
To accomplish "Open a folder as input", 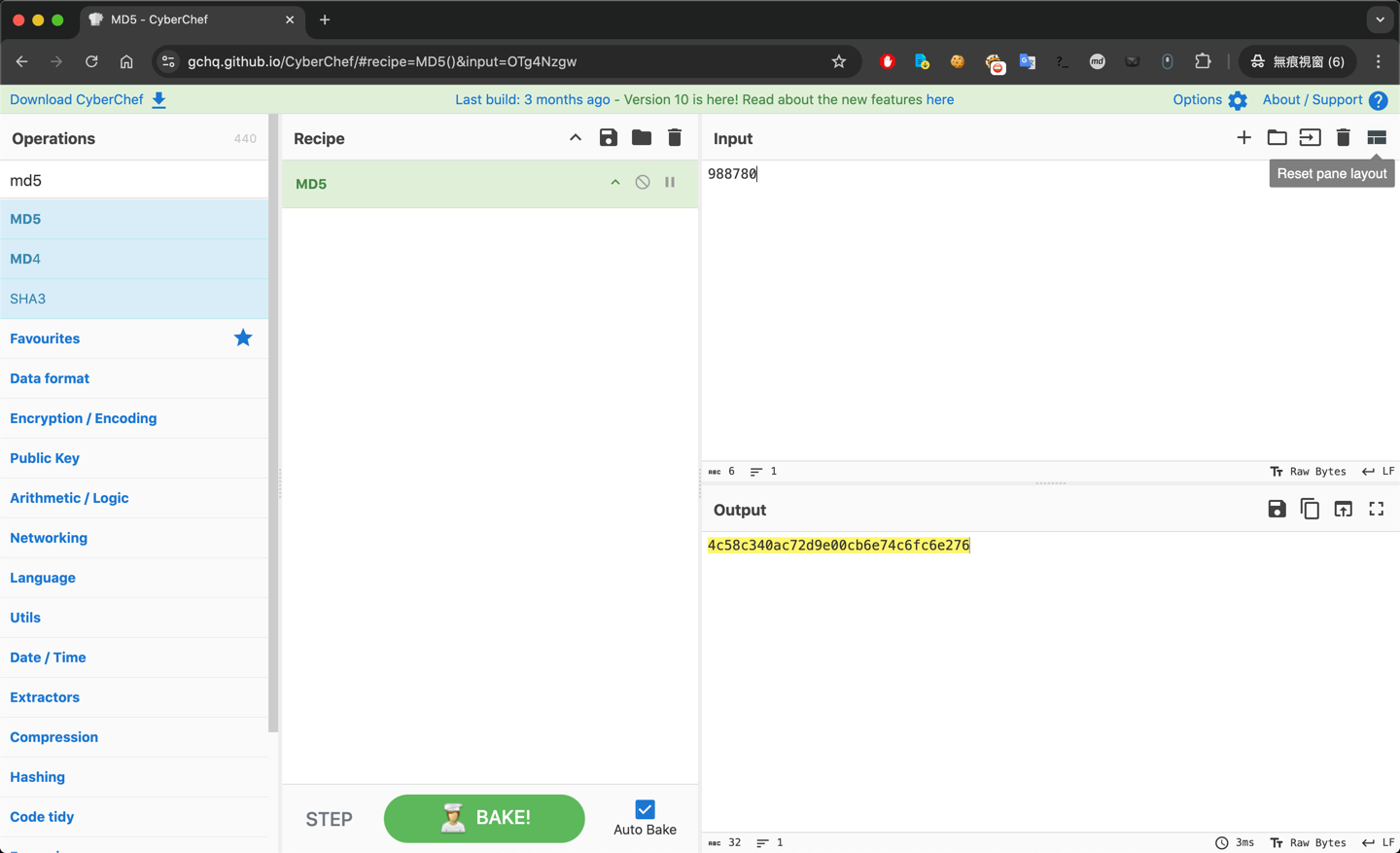I will coord(1277,138).
